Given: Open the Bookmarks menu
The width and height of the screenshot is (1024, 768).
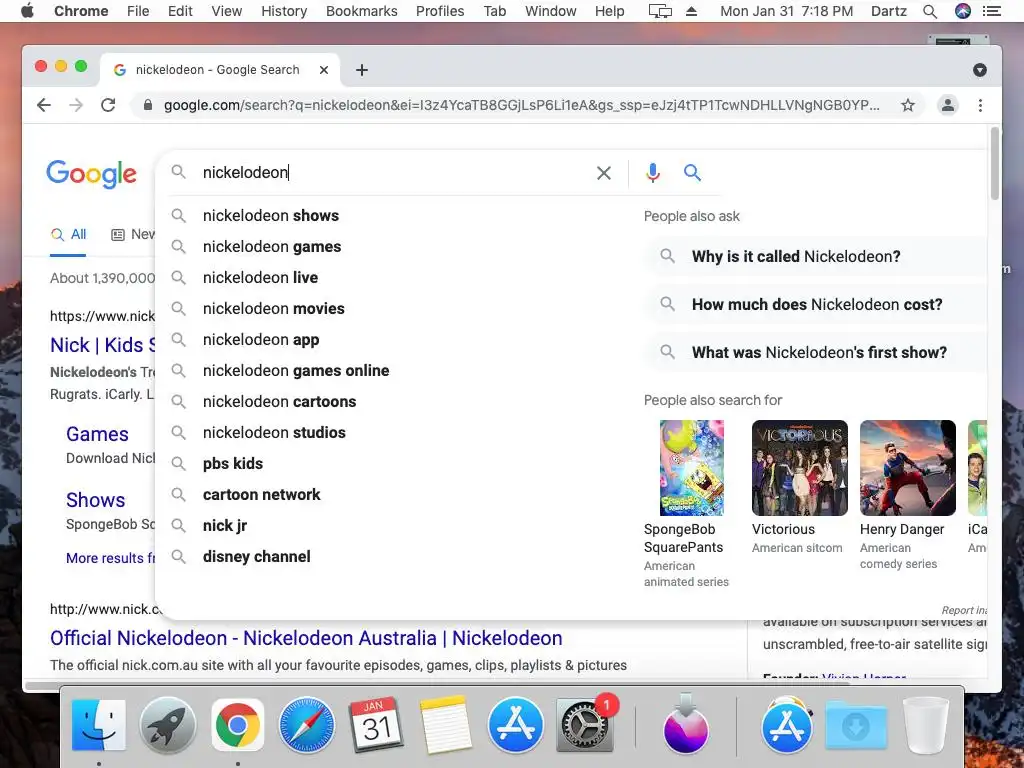Looking at the screenshot, I should pos(362,11).
